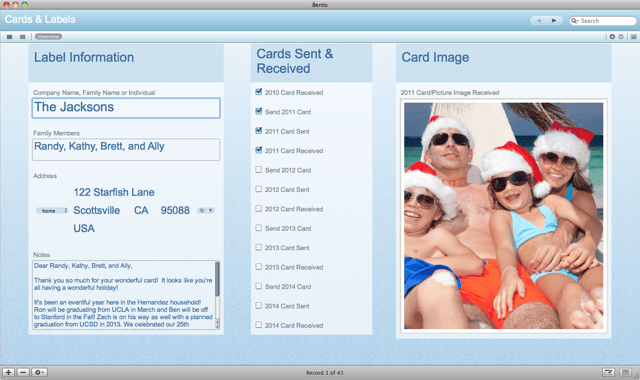Click the add form plus icon in toolbar
The image size is (640, 380).
(612, 37)
